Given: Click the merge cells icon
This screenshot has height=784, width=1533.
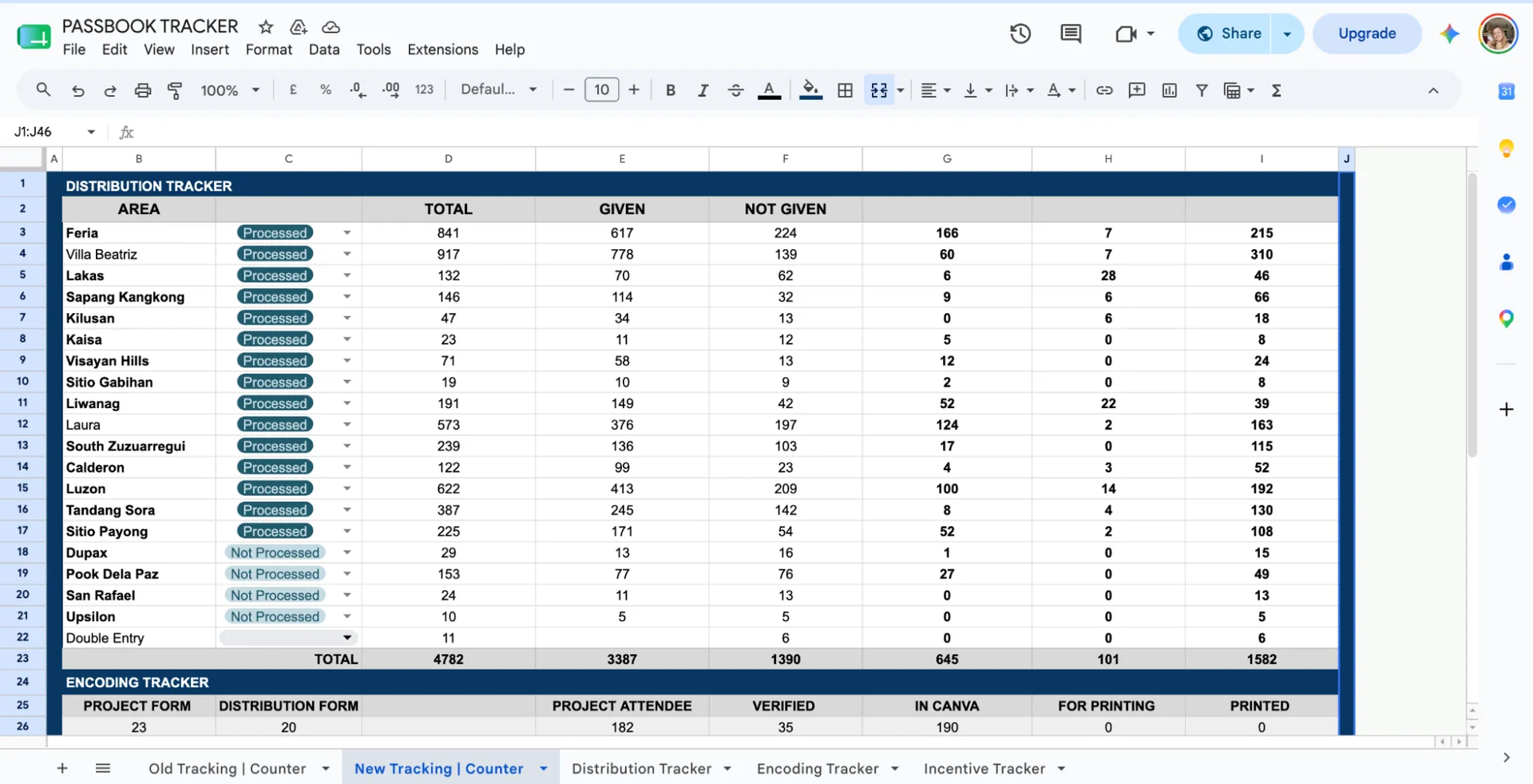Looking at the screenshot, I should (x=879, y=90).
